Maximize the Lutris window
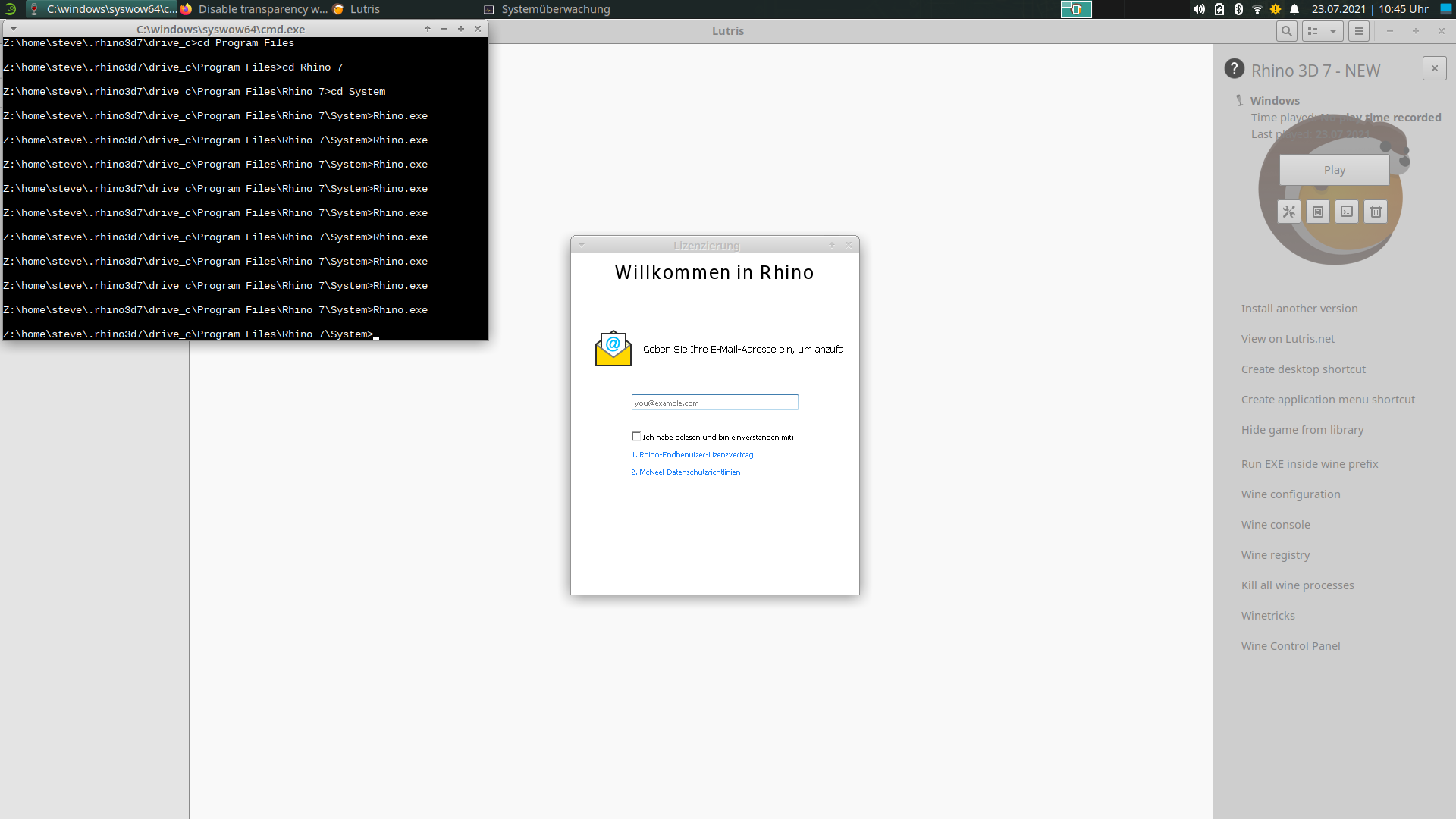Viewport: 1456px width, 819px height. (x=1416, y=31)
